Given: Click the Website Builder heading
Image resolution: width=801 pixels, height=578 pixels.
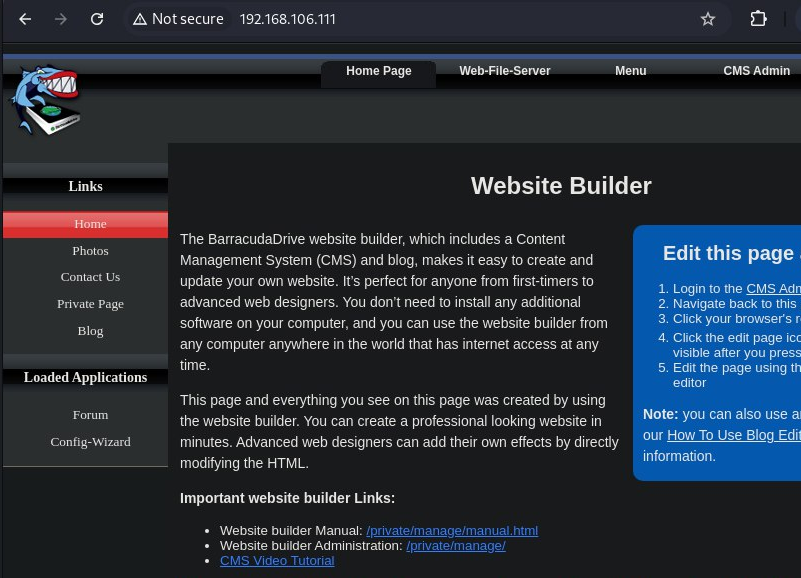Looking at the screenshot, I should pyautogui.click(x=561, y=186).
